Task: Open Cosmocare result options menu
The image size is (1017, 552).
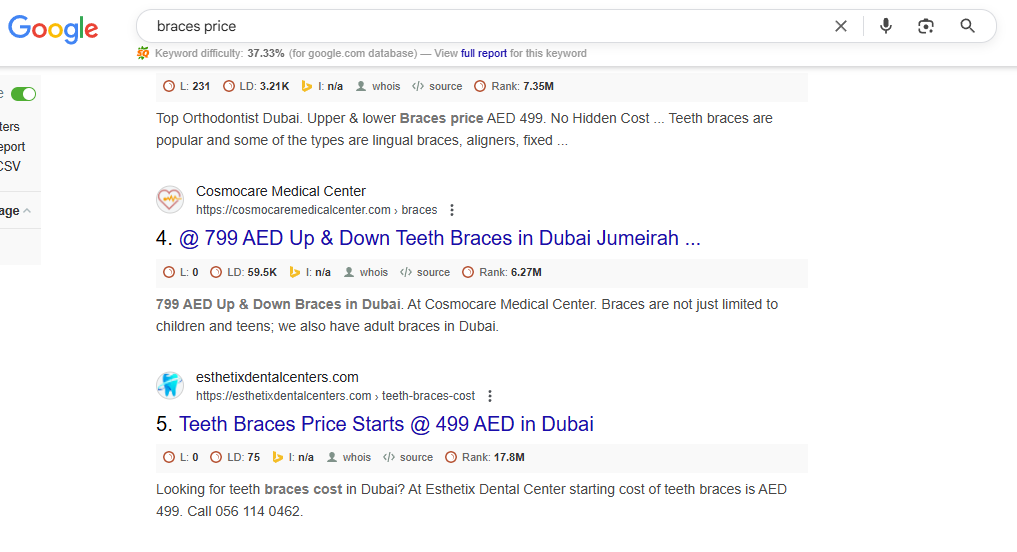Action: click(452, 210)
